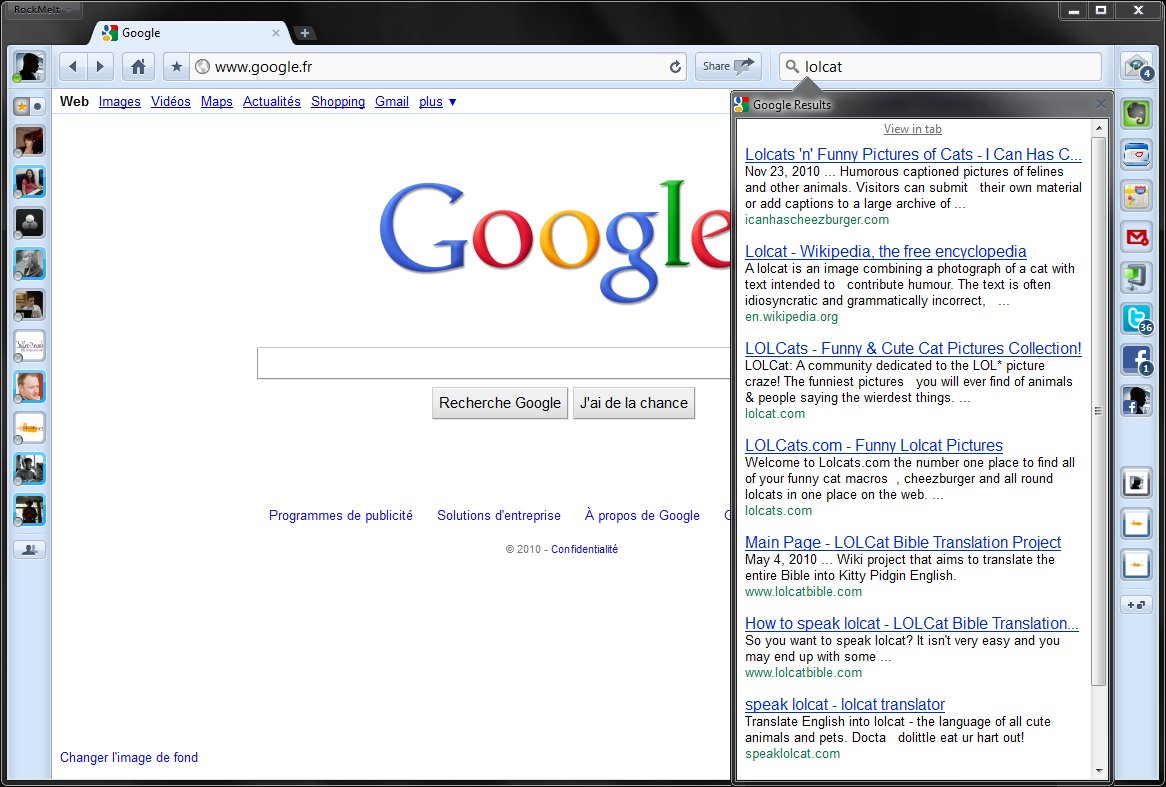
Task: Open the friend avatar with red background man
Action: [30, 387]
